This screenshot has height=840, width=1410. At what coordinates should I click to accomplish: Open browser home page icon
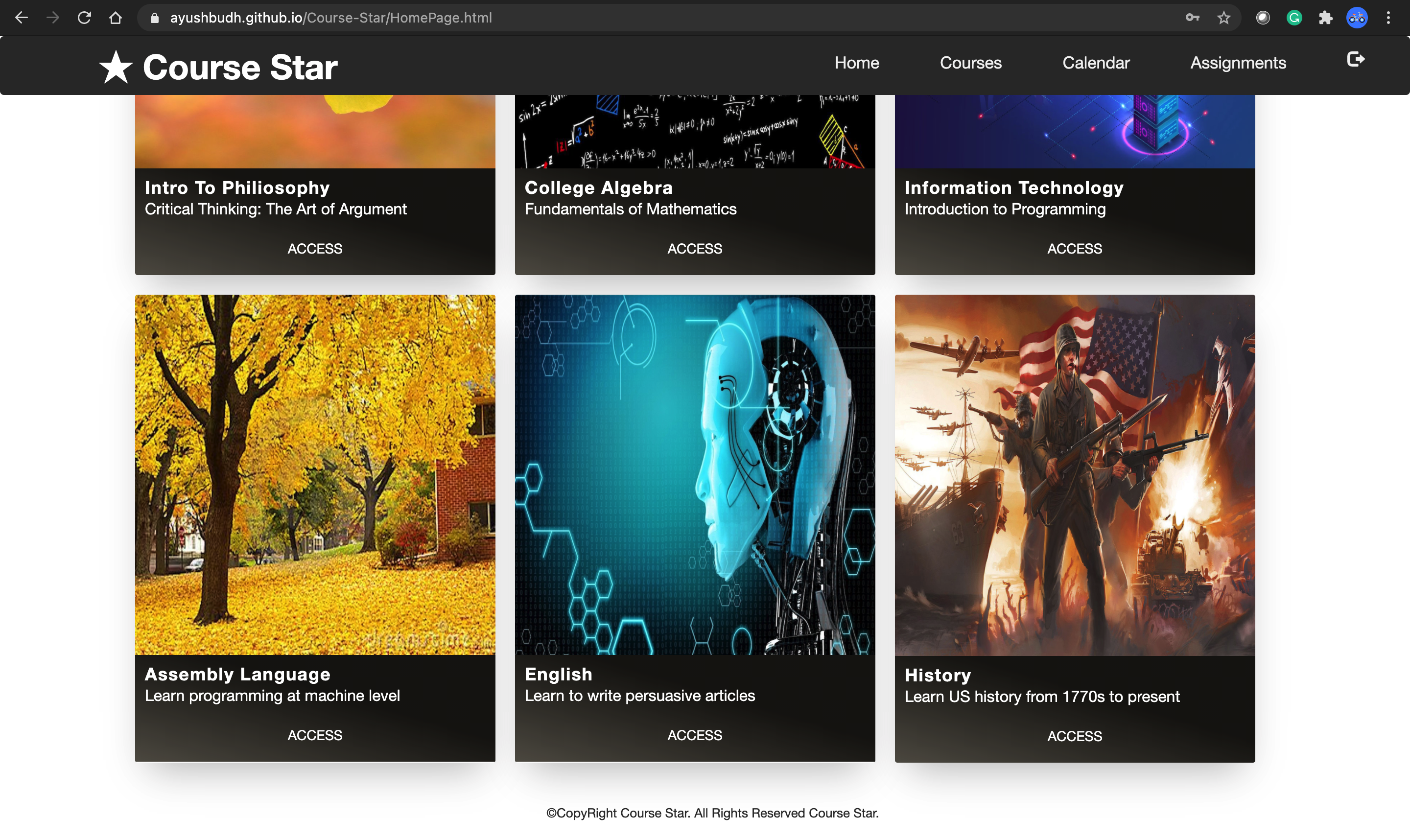(x=116, y=18)
